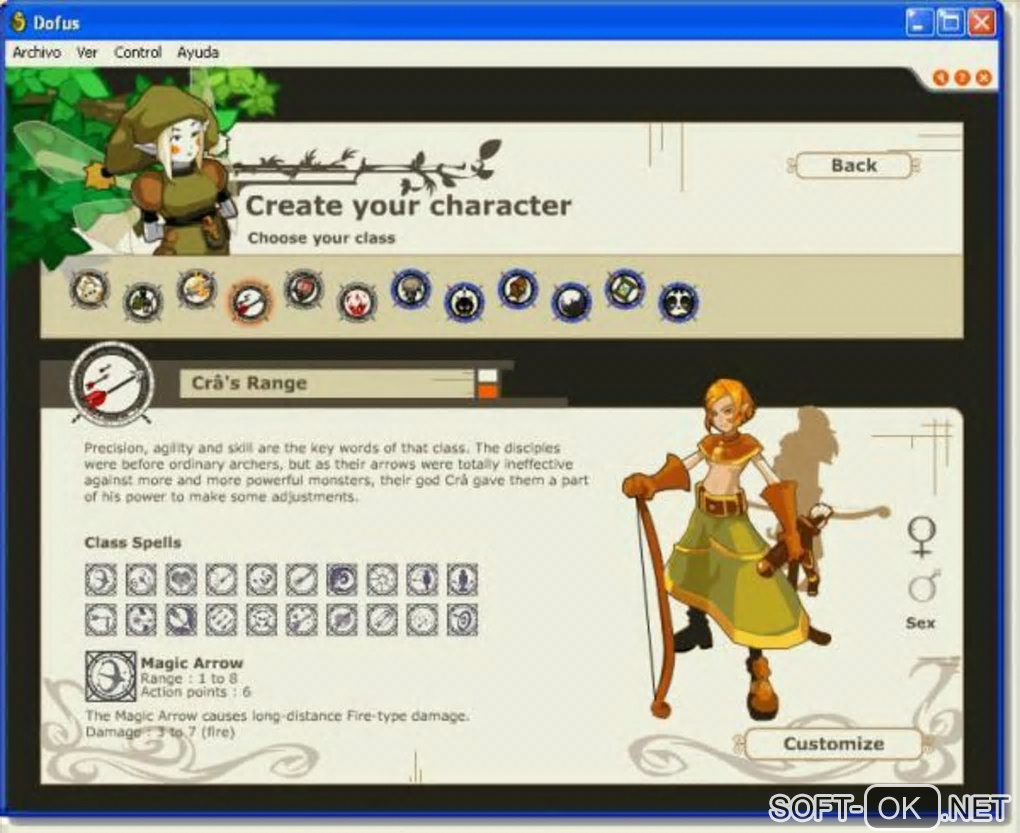Click the orange square beside Crâ's Range
This screenshot has width=1020, height=833.
487,391
